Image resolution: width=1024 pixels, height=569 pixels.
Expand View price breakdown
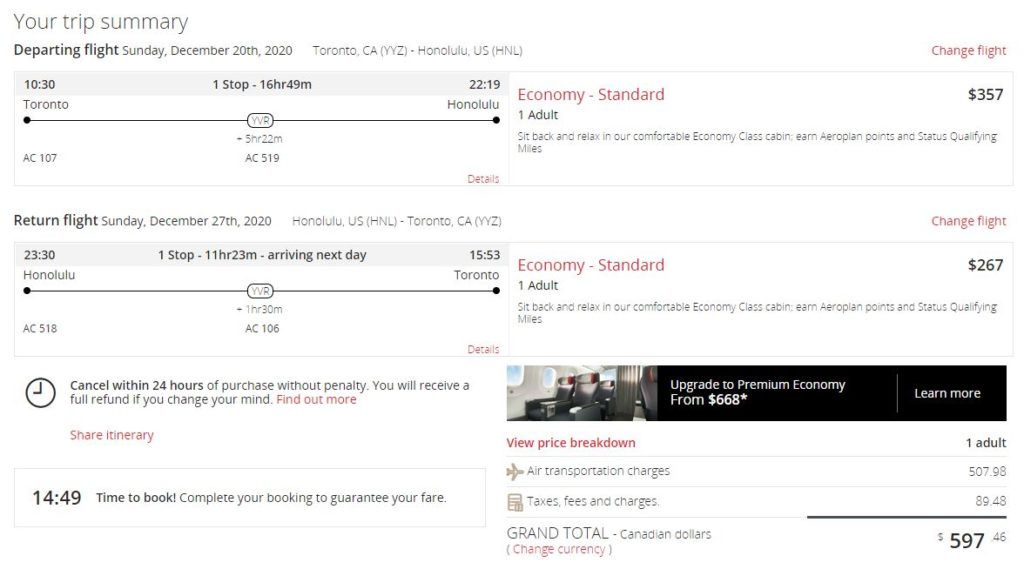point(570,443)
